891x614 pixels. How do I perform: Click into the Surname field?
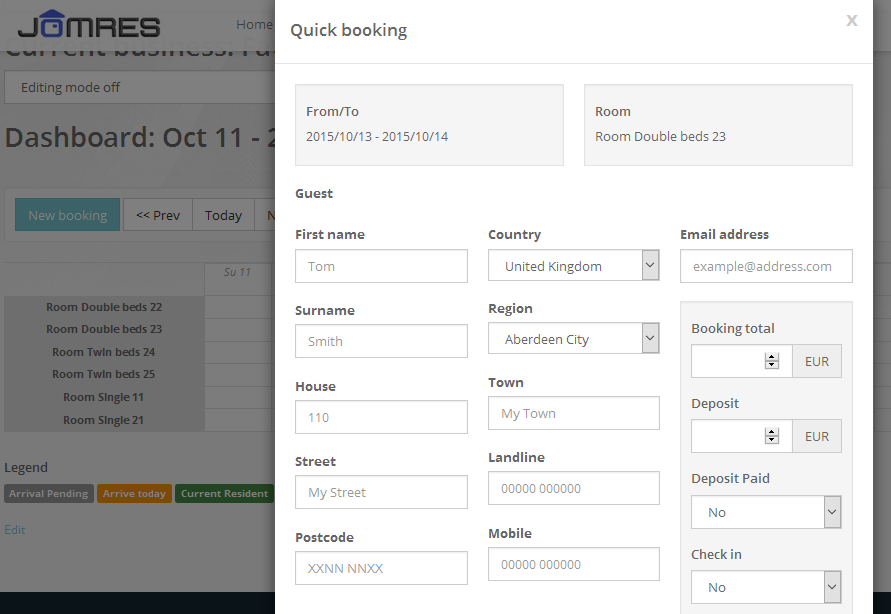click(381, 341)
